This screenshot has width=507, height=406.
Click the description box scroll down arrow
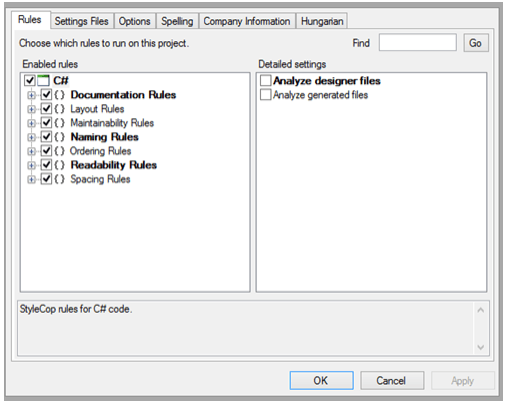[481, 347]
